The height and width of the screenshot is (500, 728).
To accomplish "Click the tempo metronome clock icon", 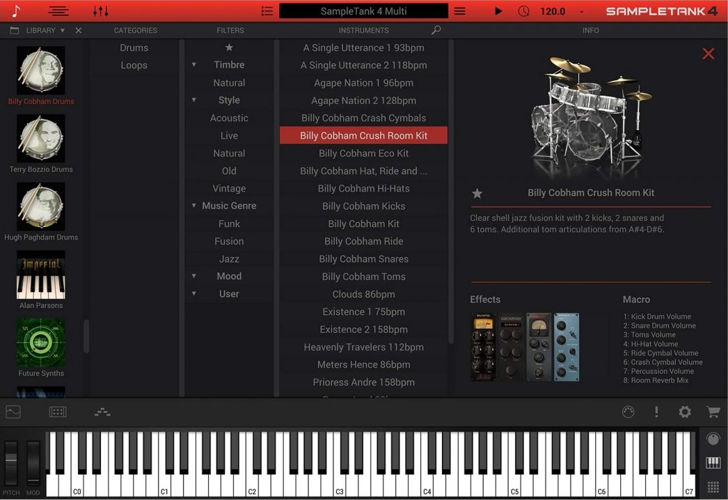I will click(x=525, y=11).
